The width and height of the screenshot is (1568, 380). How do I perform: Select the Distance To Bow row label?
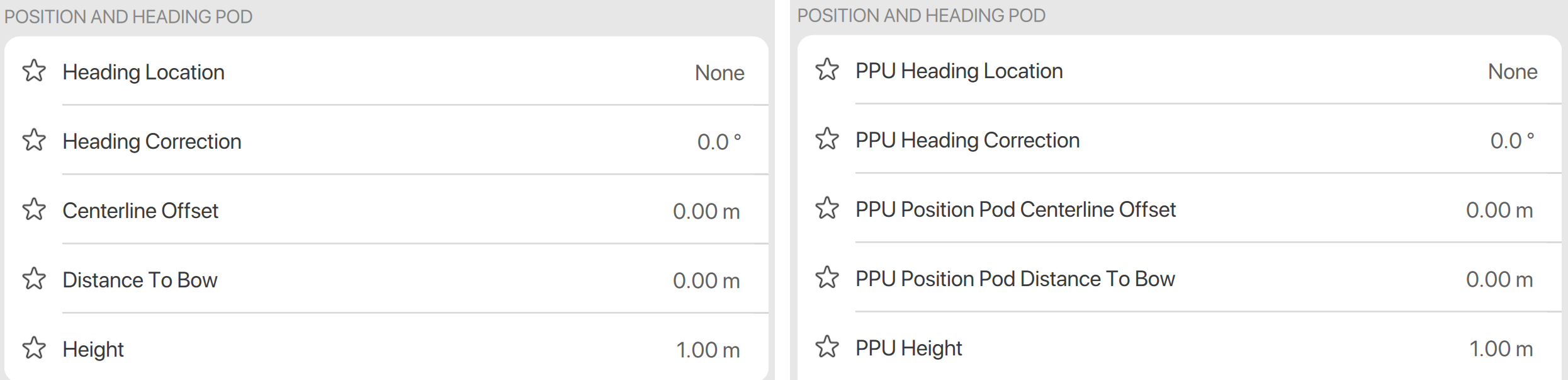pos(140,280)
